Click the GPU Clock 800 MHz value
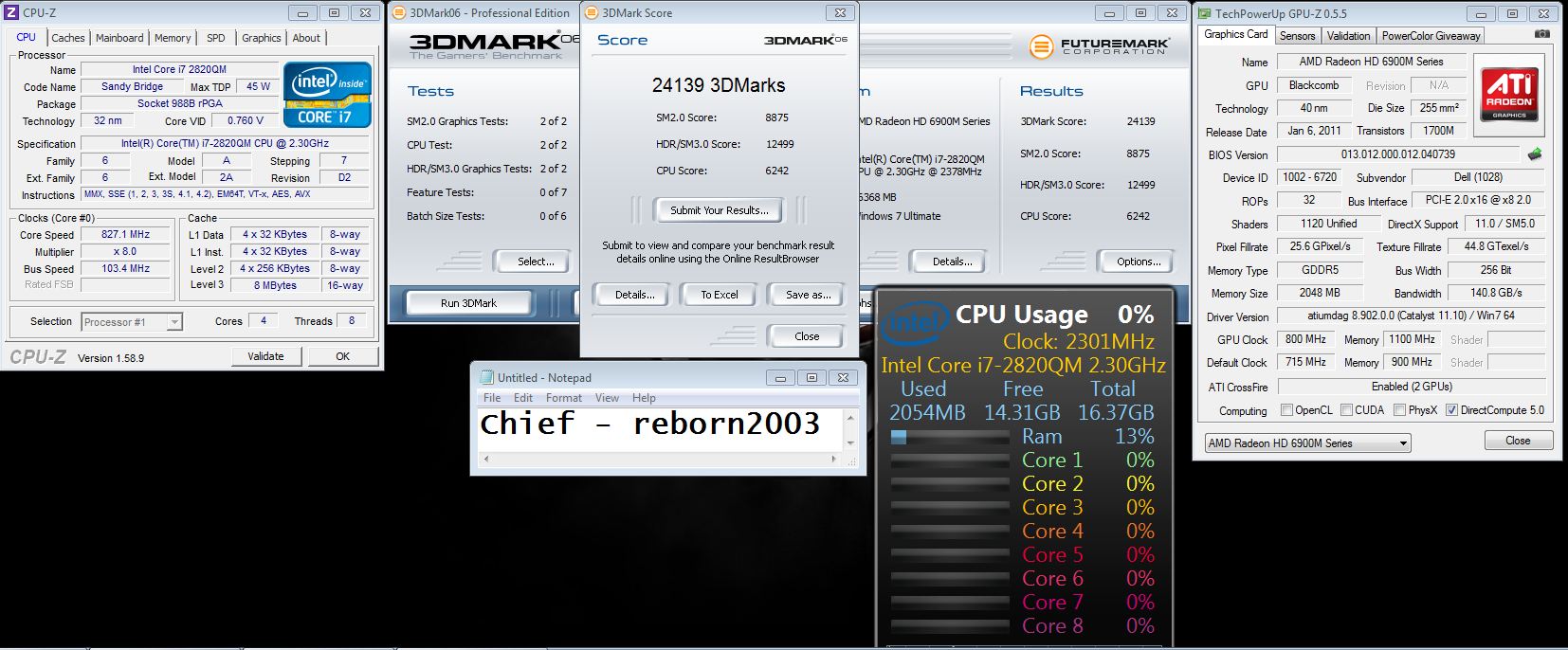The width and height of the screenshot is (1568, 650). 1305,339
